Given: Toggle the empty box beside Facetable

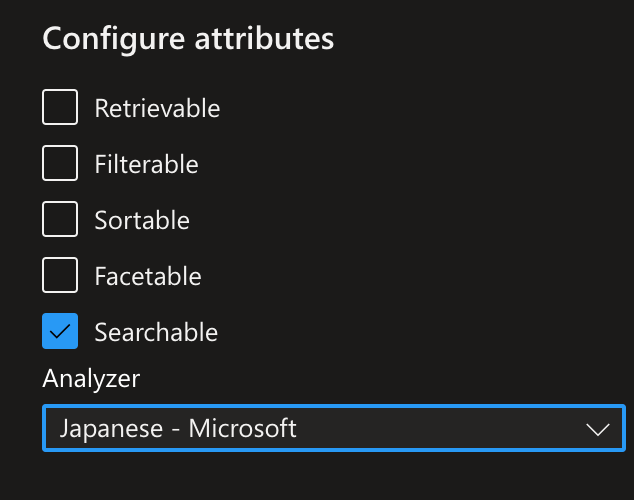Looking at the screenshot, I should click(x=60, y=275).
